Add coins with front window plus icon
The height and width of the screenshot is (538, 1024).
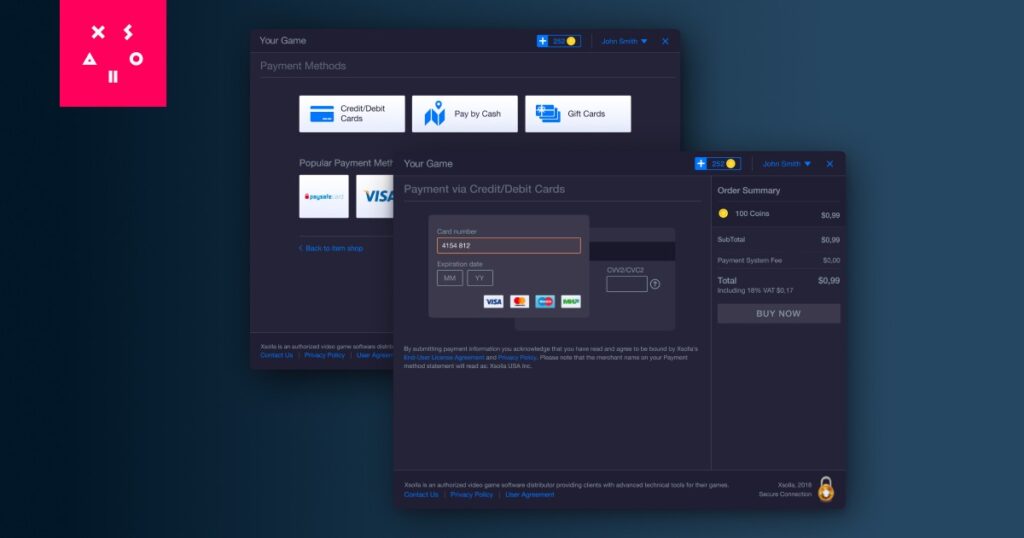(701, 163)
